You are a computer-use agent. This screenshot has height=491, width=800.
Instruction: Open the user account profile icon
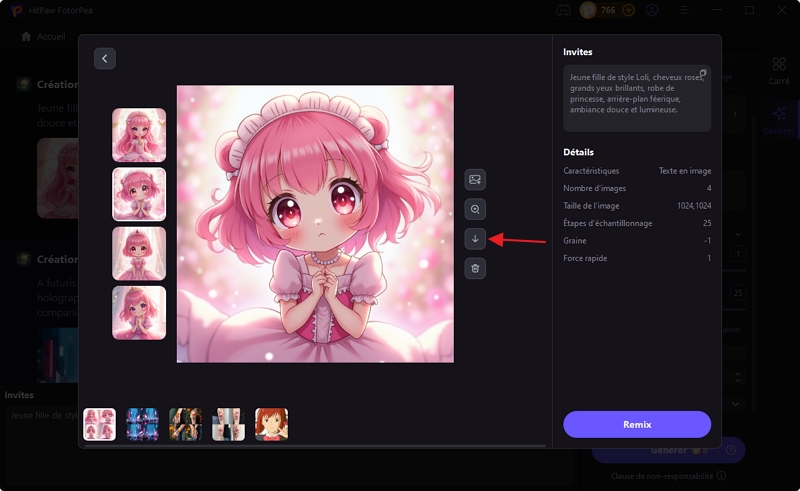point(652,10)
